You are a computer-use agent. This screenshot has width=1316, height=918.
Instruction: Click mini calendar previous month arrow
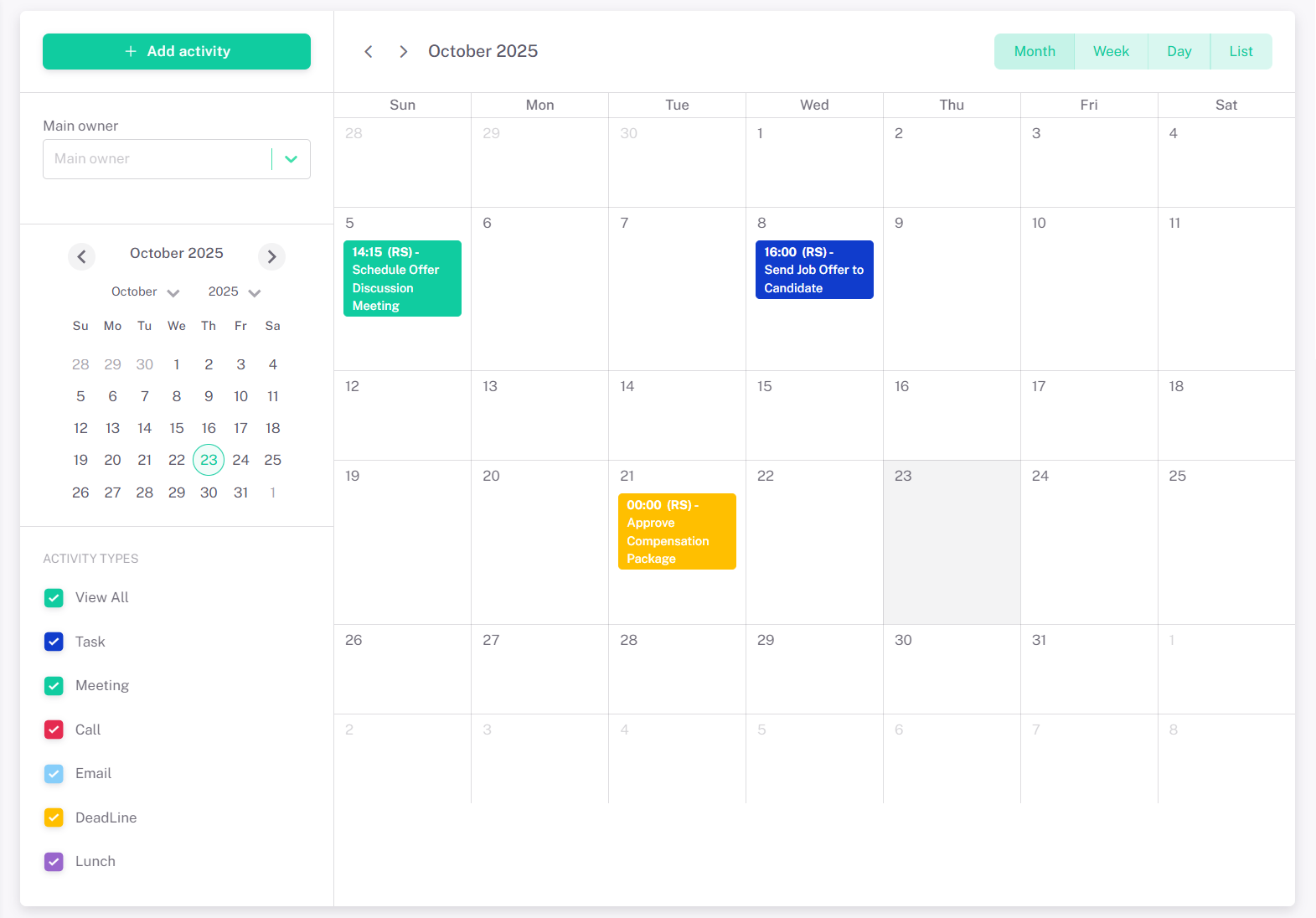pos(81,256)
